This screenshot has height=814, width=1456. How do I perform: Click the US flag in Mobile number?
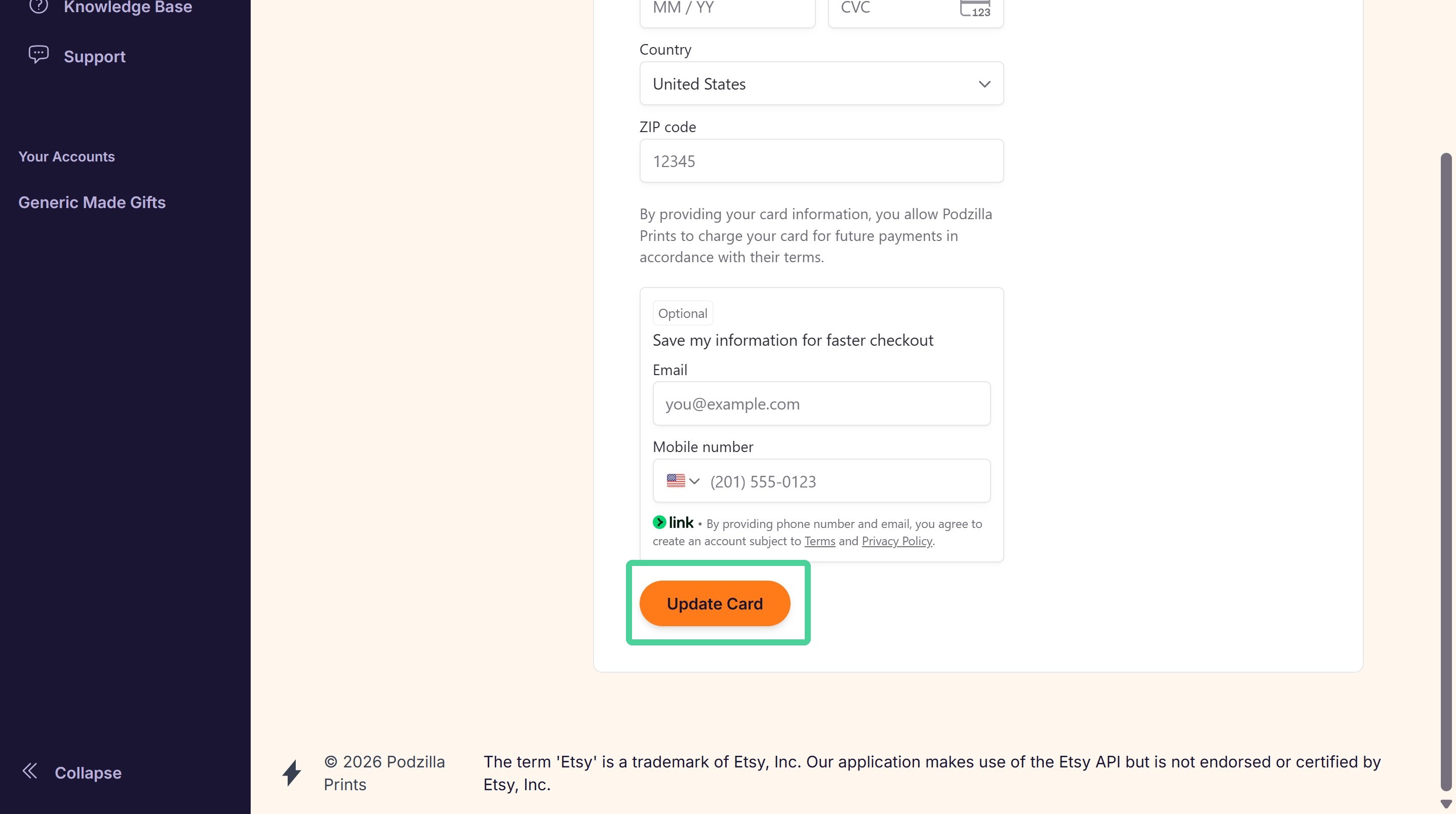click(676, 481)
